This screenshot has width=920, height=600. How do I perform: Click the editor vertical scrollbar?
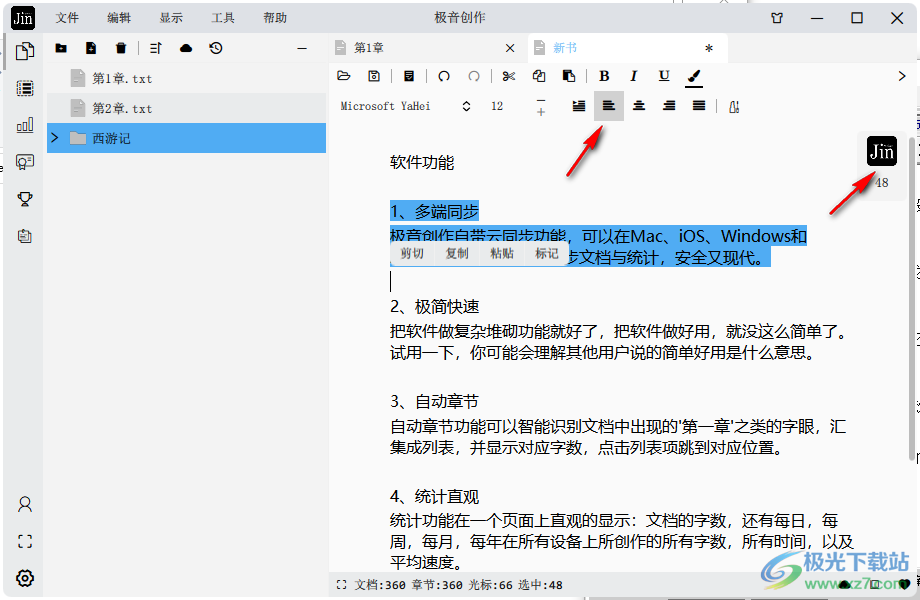click(x=911, y=299)
